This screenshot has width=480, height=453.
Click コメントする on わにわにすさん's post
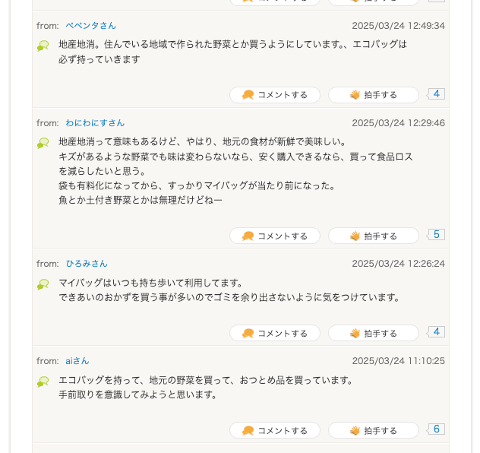coord(275,236)
